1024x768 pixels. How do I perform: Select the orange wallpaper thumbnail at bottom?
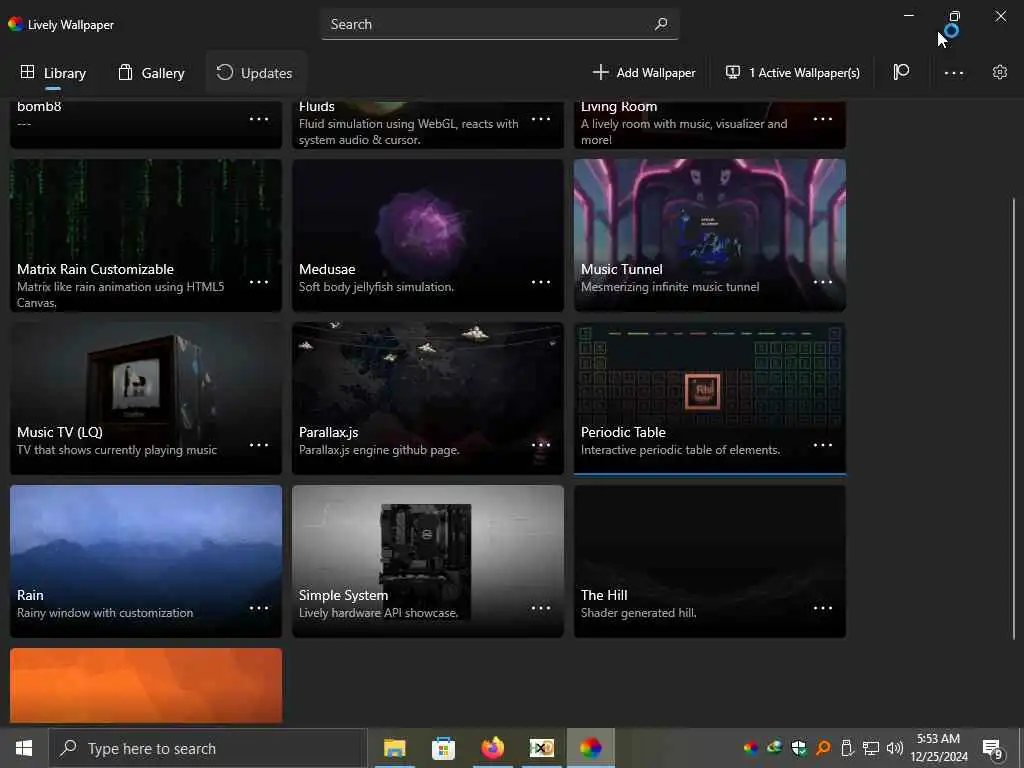(146, 686)
